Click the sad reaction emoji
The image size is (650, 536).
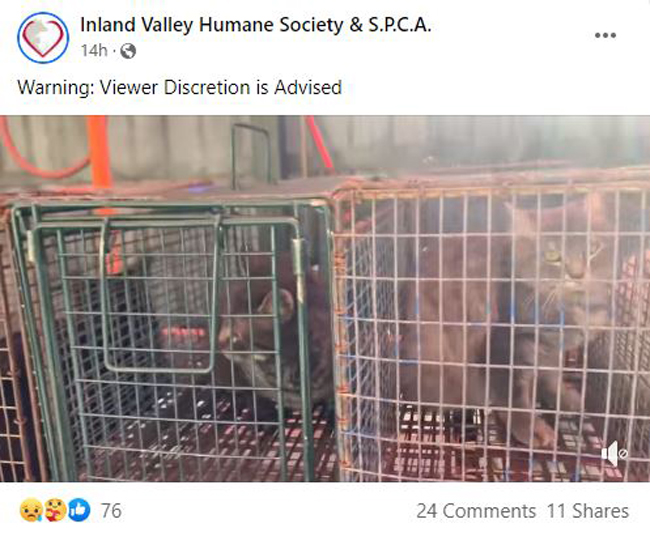31,510
